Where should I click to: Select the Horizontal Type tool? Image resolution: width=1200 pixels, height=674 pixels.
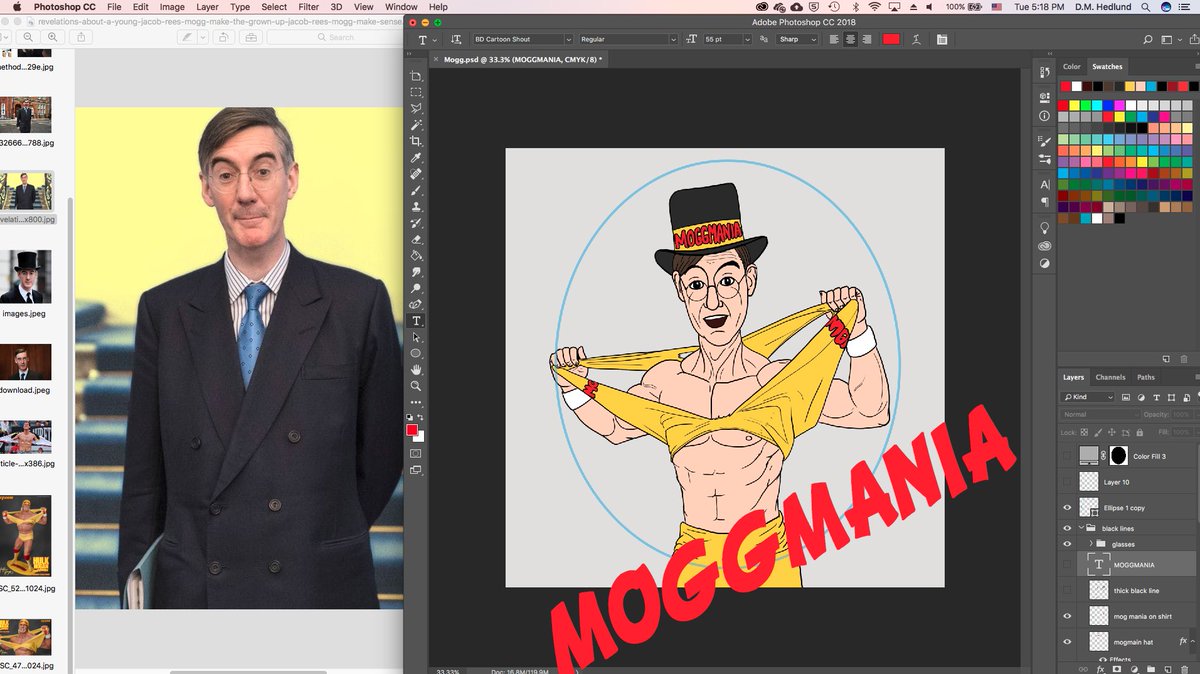pos(416,321)
